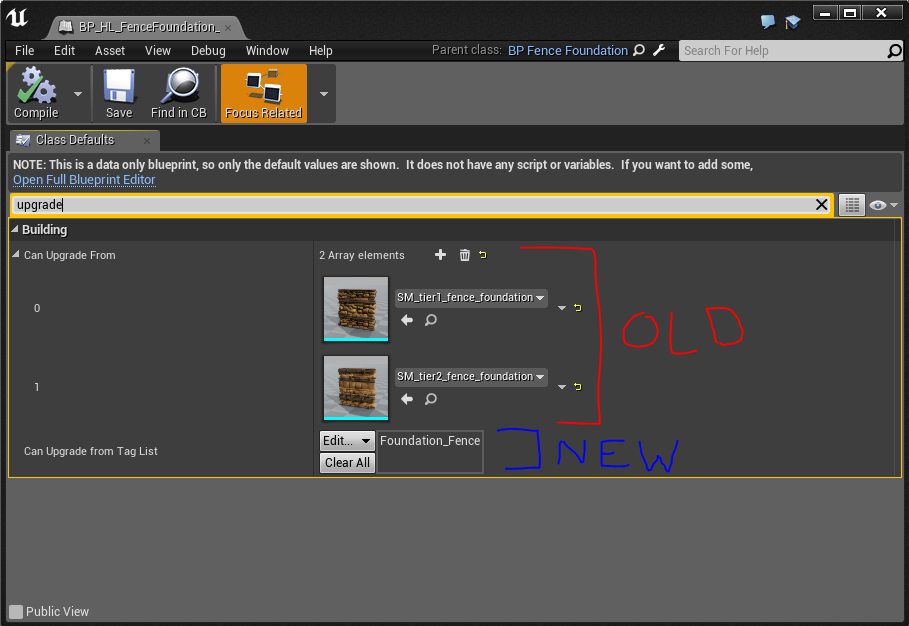Viewport: 909px width, 626px height.
Task: Toggle the property matrix grid view button
Action: [x=851, y=205]
